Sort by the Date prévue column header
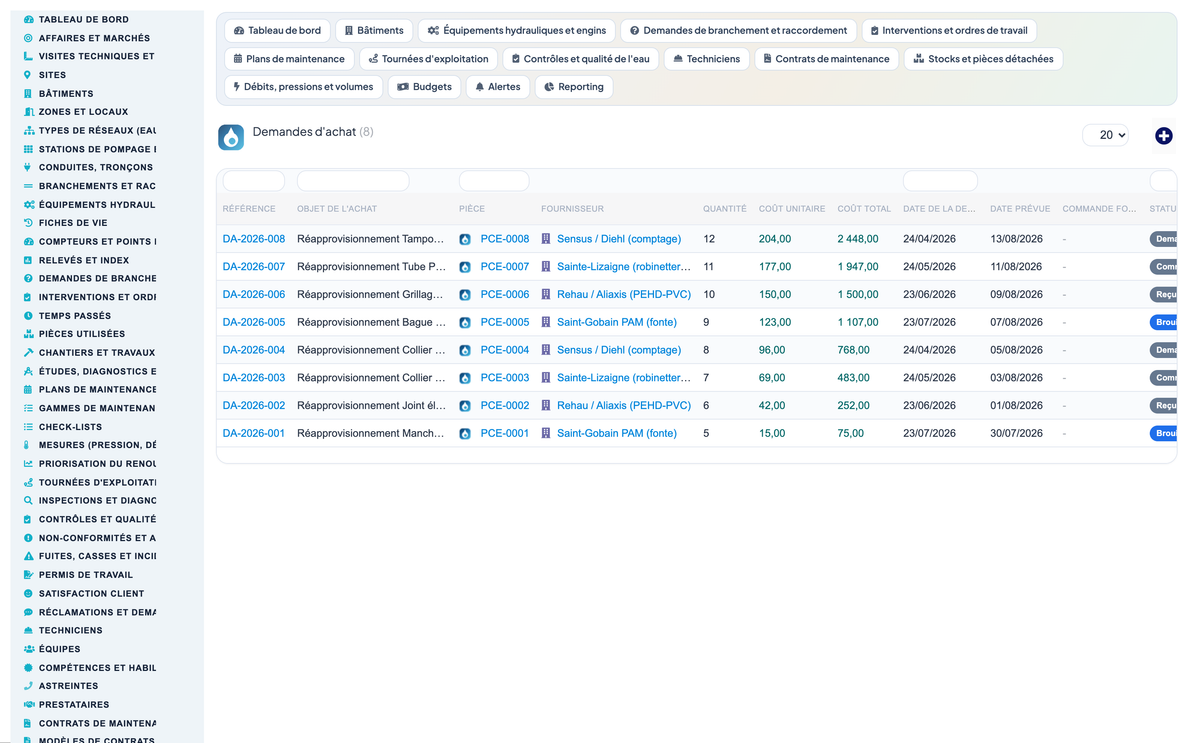Image resolution: width=1200 pixels, height=743 pixels. 1020,209
